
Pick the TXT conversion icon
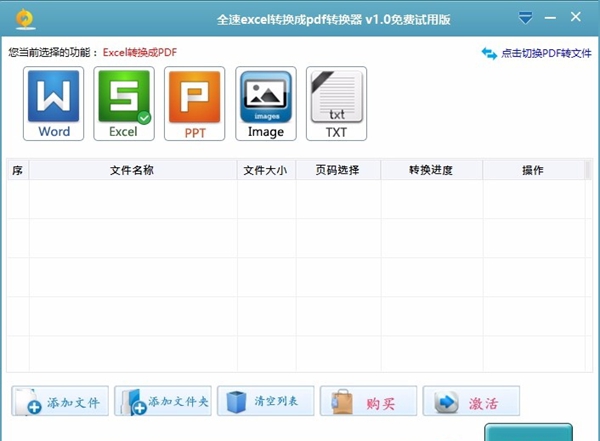(x=336, y=103)
